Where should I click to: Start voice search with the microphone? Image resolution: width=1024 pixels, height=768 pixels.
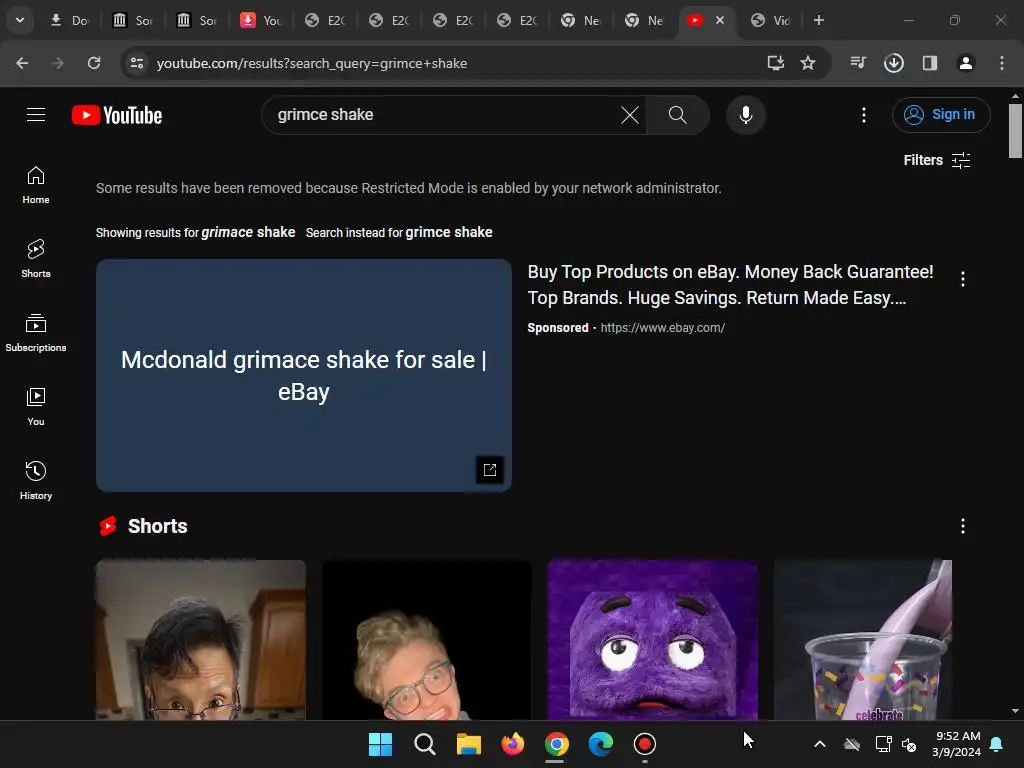(x=745, y=115)
